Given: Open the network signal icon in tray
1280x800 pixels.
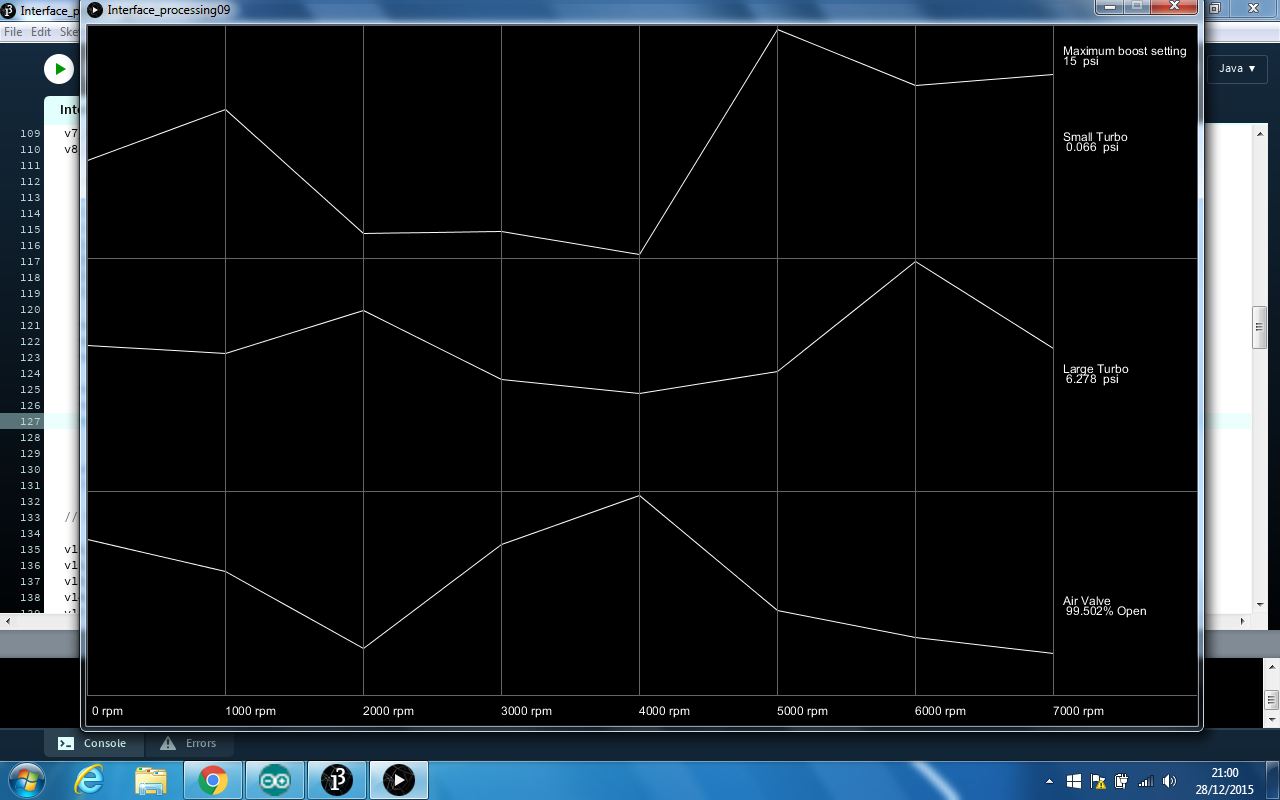Looking at the screenshot, I should [1145, 781].
